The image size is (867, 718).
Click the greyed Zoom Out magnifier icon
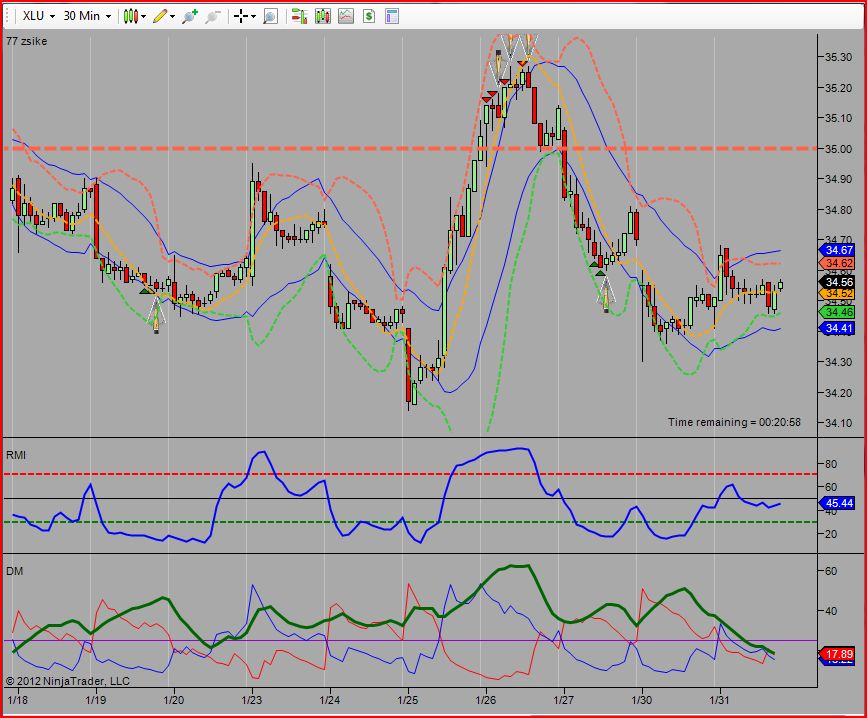[x=213, y=16]
